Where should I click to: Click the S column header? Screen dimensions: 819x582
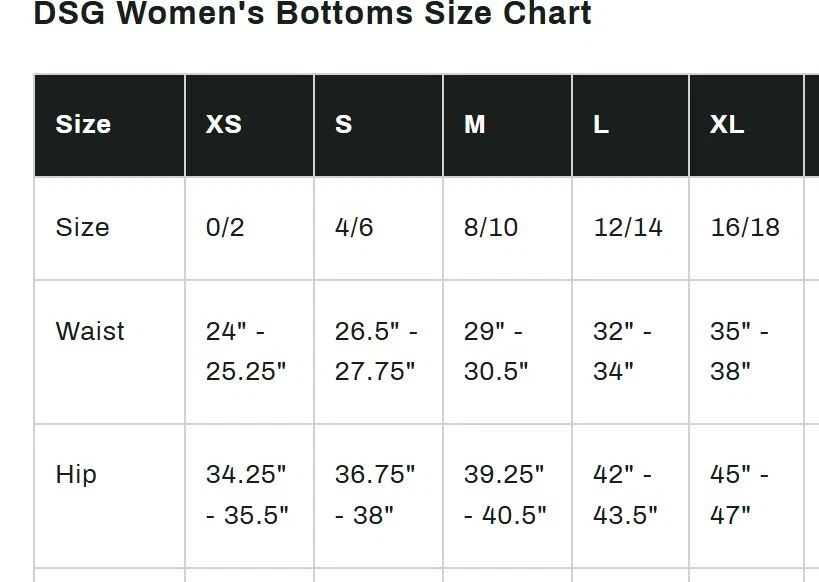tap(344, 125)
